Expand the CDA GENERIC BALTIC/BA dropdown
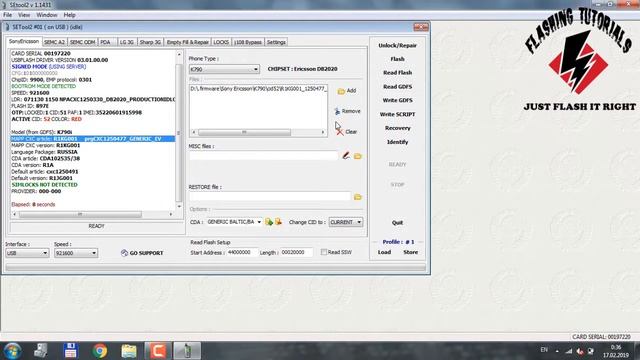The image size is (640, 360). (x=259, y=222)
